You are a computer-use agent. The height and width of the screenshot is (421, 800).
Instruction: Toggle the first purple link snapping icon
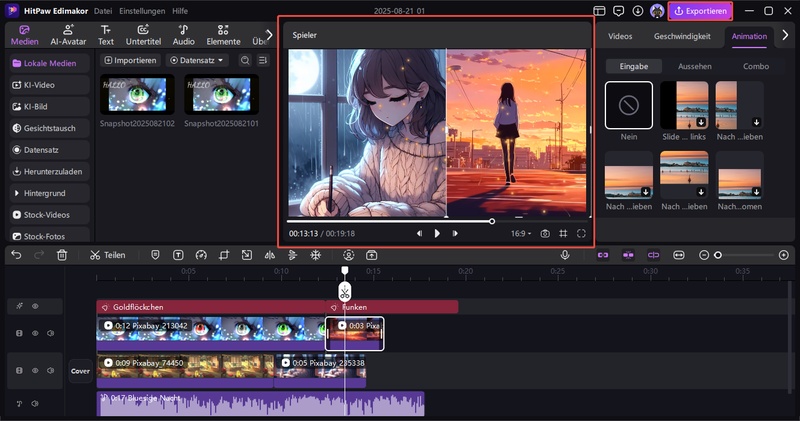[603, 255]
